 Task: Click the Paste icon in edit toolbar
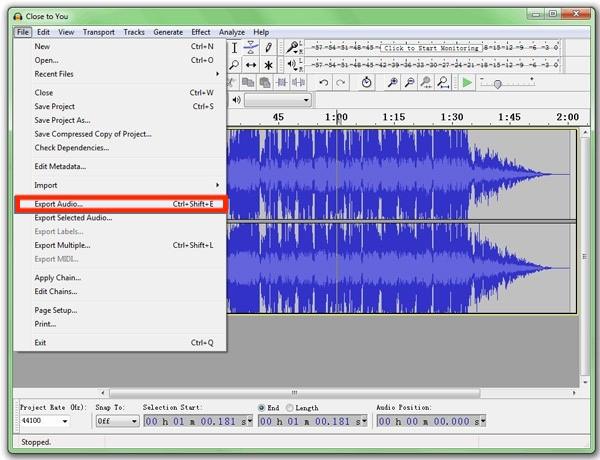(x=265, y=82)
